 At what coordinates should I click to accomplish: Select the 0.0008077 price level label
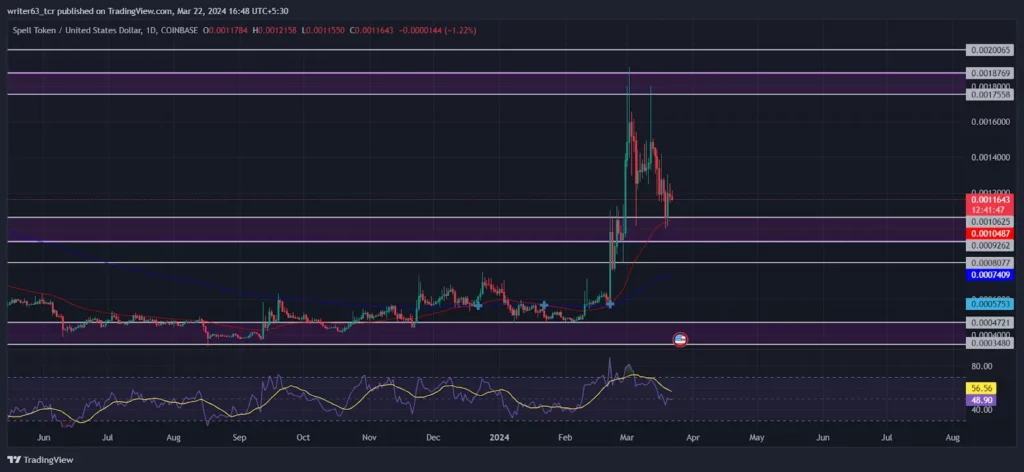coord(990,262)
